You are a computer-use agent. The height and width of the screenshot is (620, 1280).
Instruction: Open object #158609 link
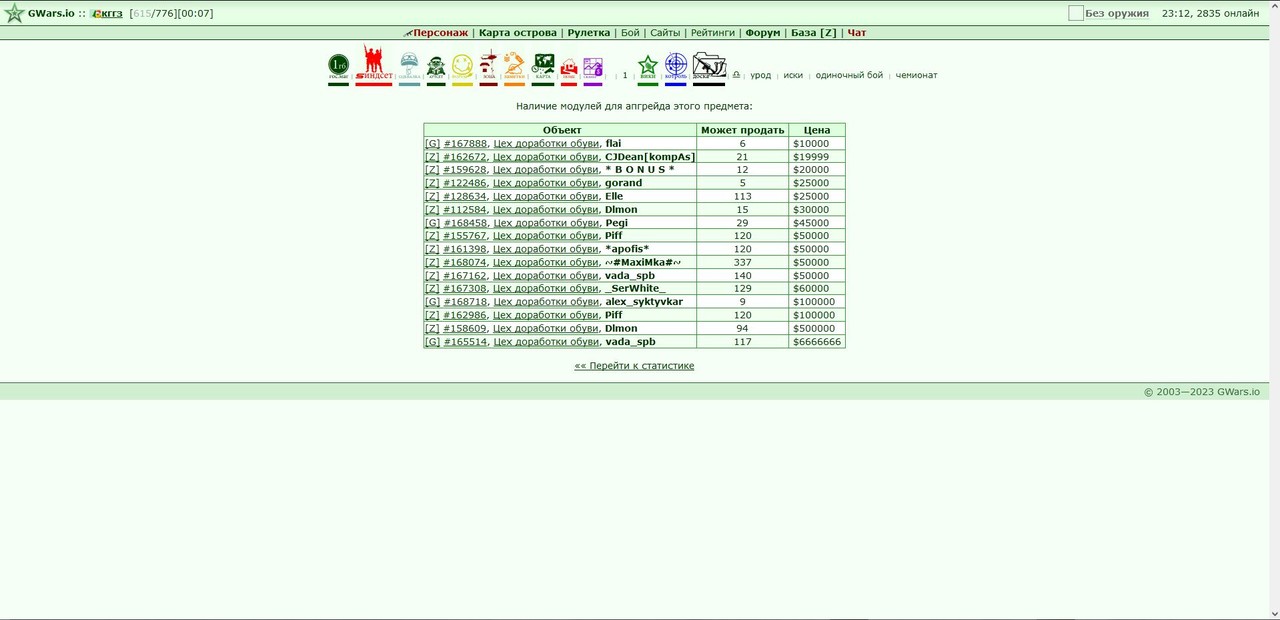pos(465,329)
